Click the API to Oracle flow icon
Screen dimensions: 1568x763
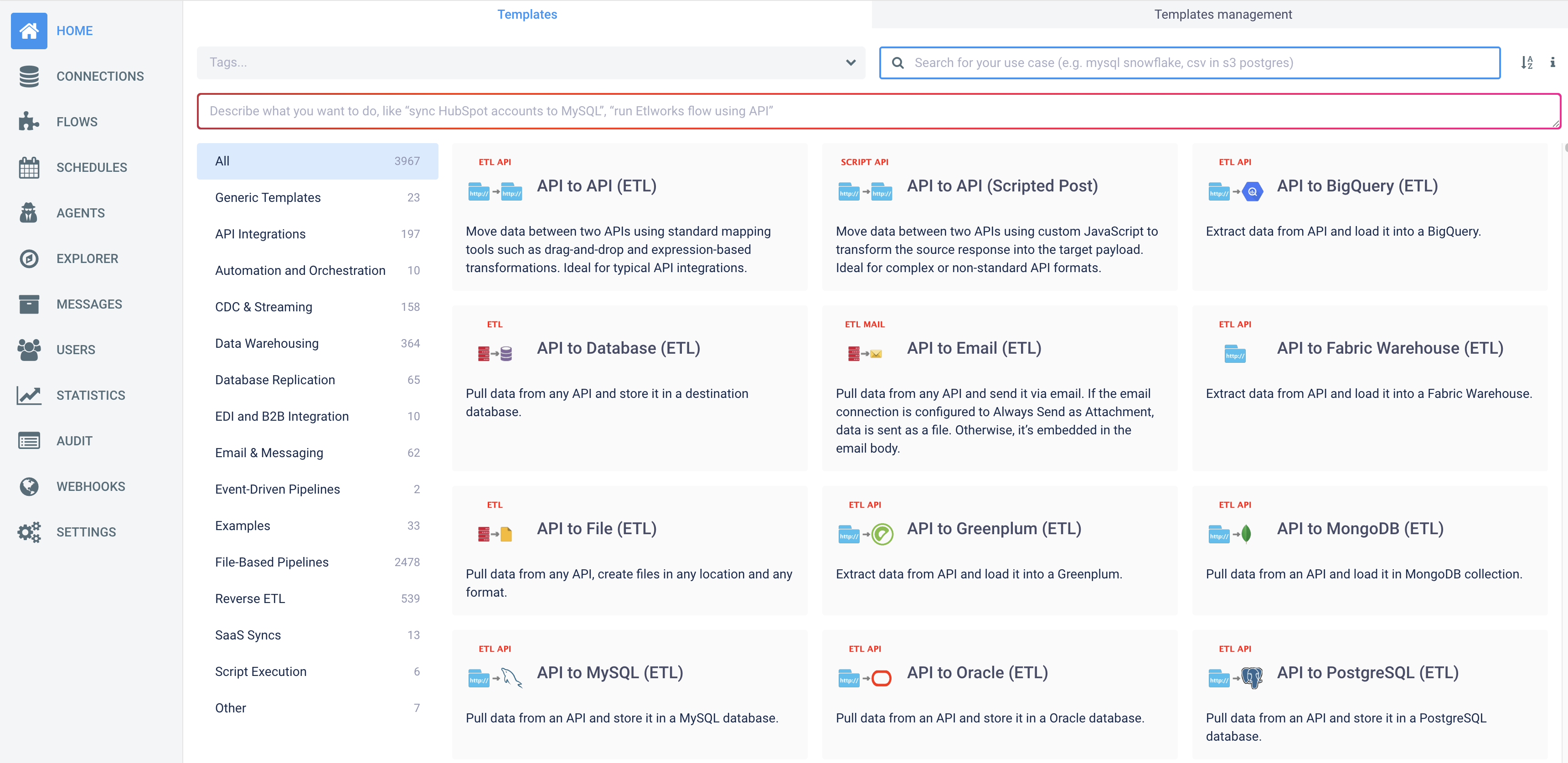865,678
